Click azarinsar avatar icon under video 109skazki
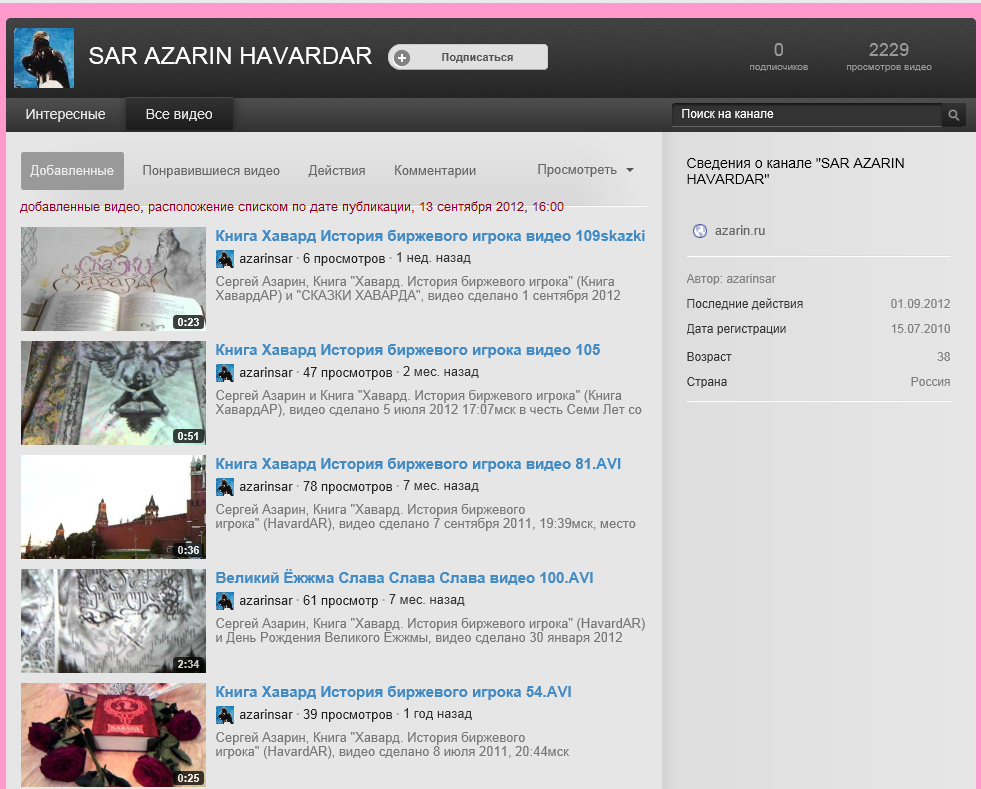Viewport: 981px width, 789px height. tap(225, 259)
